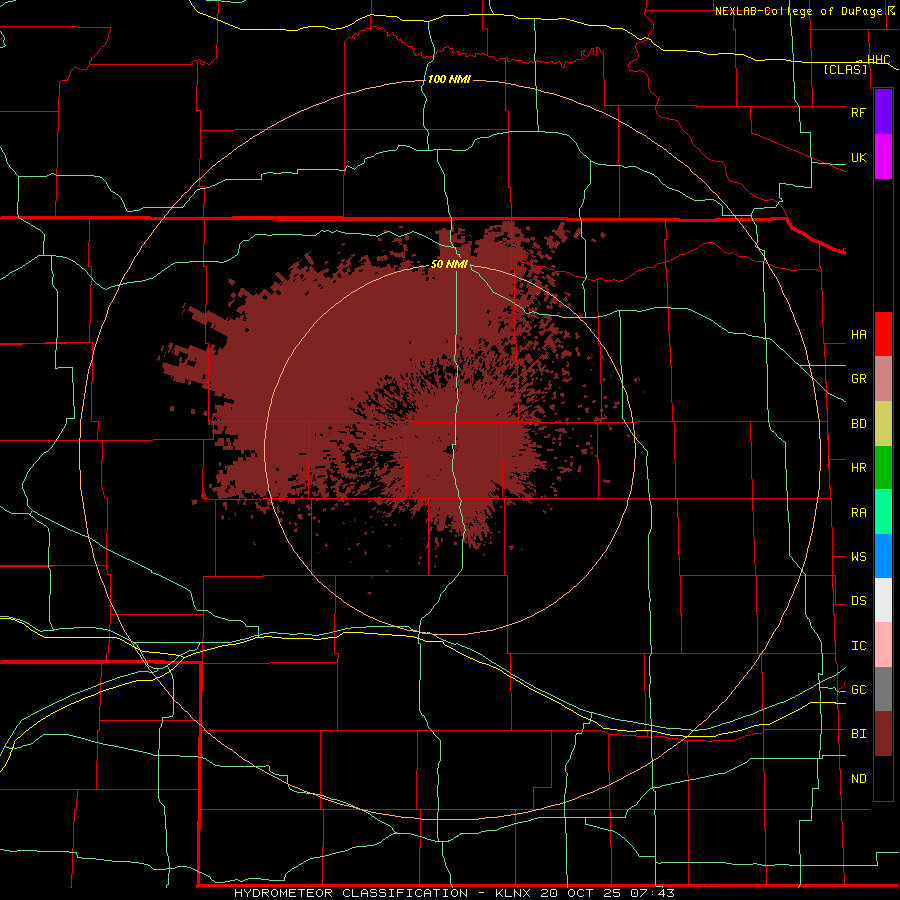This screenshot has width=900, height=900.
Task: Click the HA legend label
Action: click(858, 335)
